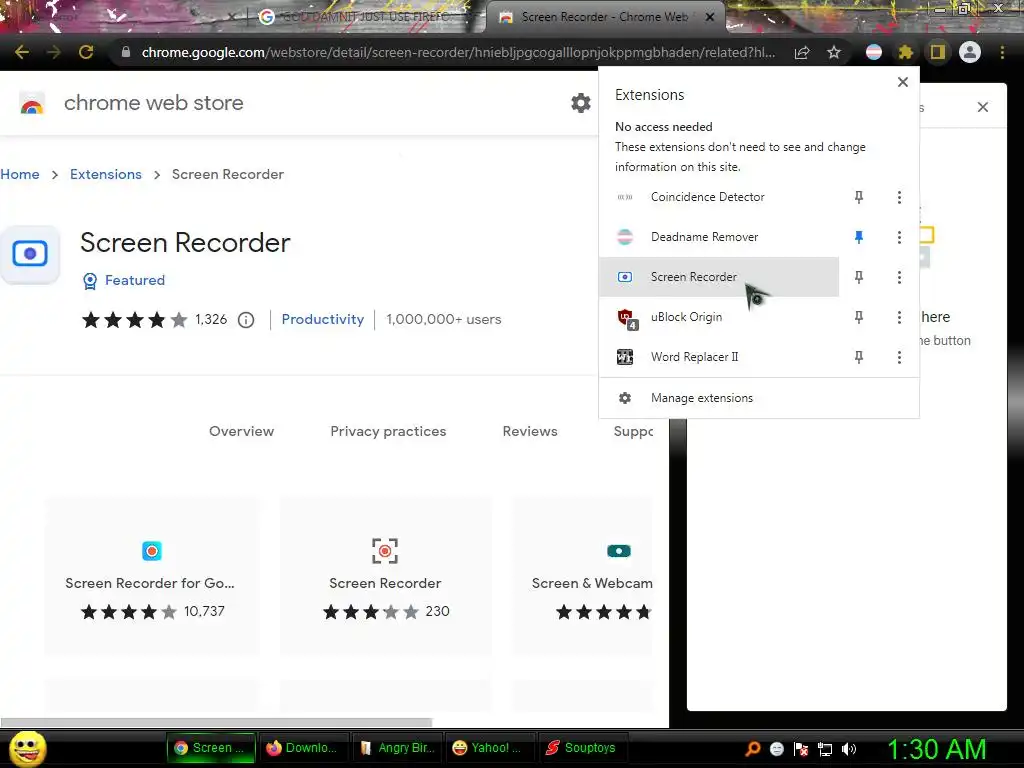Close the Screen Recorder Chrome tab
The image size is (1024, 768).
click(x=710, y=17)
